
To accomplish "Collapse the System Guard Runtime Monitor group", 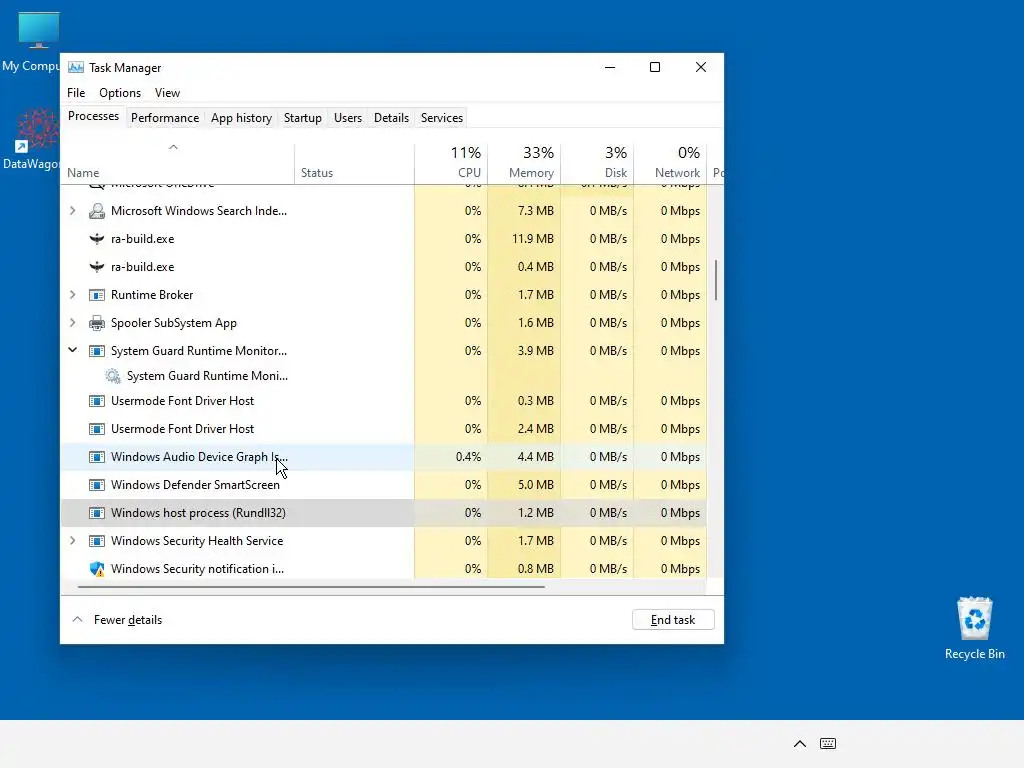I will click(72, 351).
